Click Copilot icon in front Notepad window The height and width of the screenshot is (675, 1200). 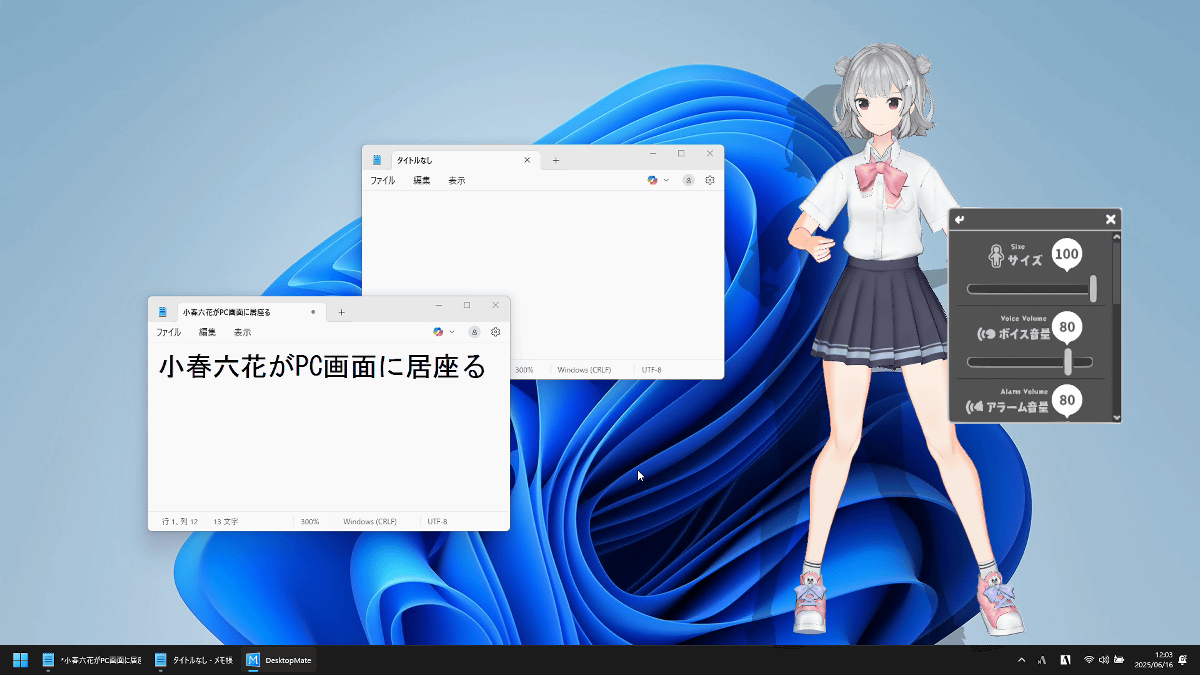pyautogui.click(x=438, y=332)
